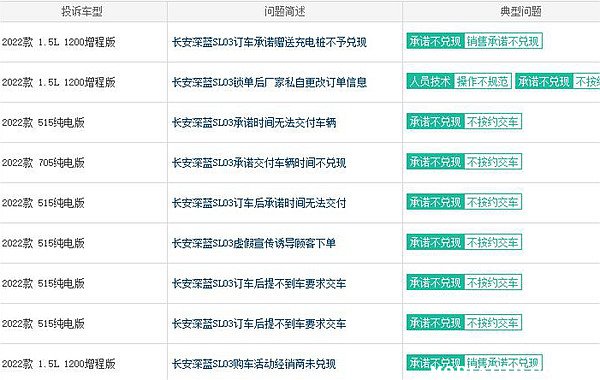Screen dimensions: 600x380
Task: Click 承诺不兑现 tag in 承诺时间无法交付车辆 row
Action: [435, 121]
